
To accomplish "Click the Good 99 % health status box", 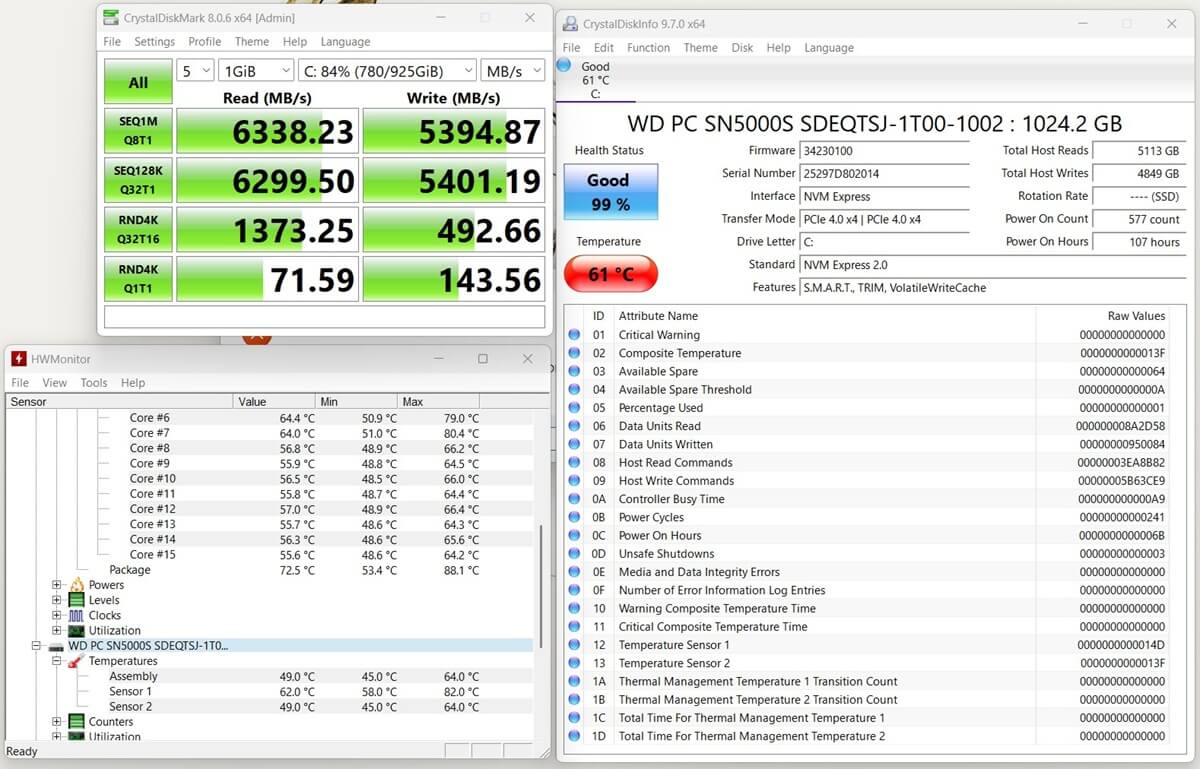I will pos(609,192).
